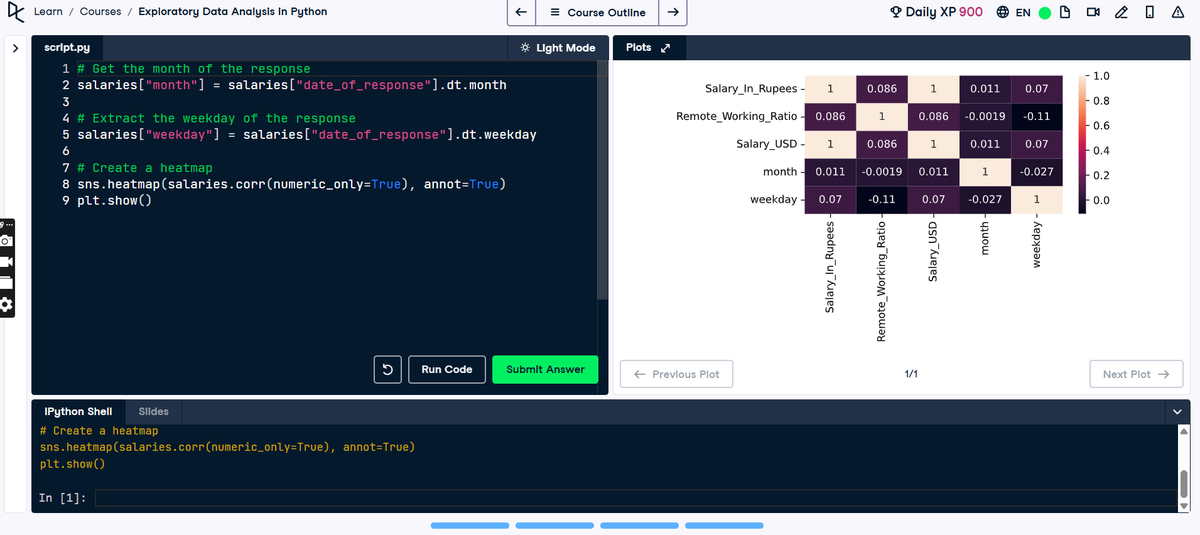Click the Run Code button
1200x535 pixels.
(x=446, y=370)
